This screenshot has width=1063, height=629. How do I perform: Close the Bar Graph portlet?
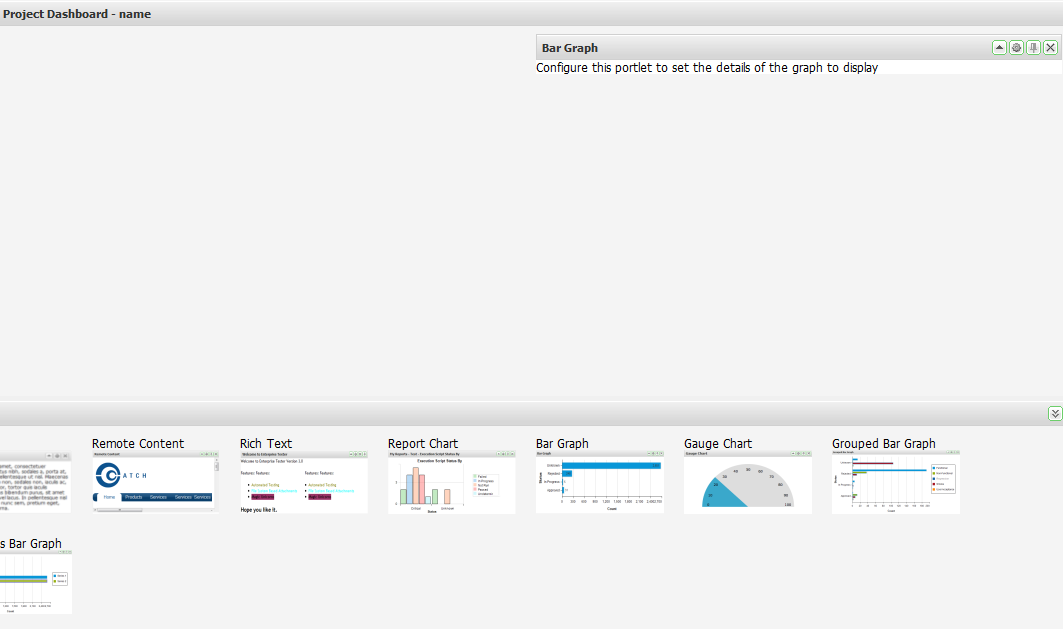pyautogui.click(x=1050, y=48)
